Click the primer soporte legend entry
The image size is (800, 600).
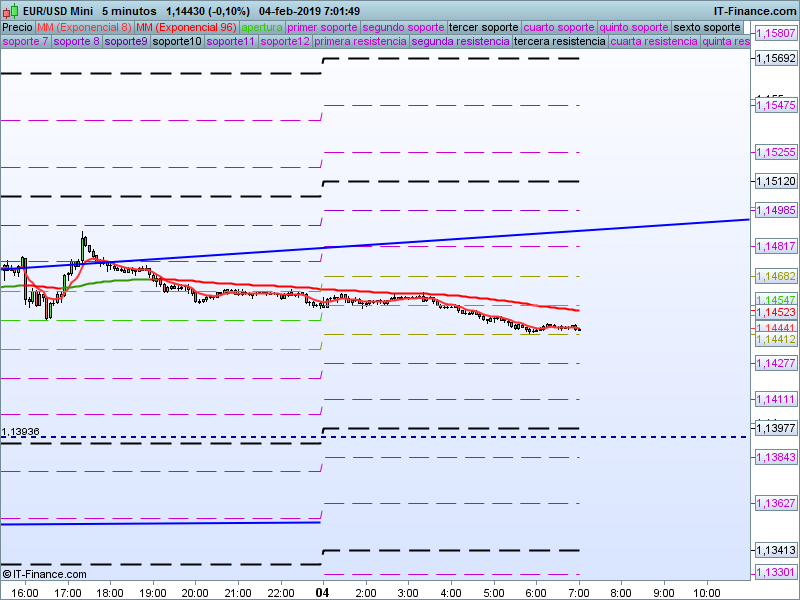point(321,27)
